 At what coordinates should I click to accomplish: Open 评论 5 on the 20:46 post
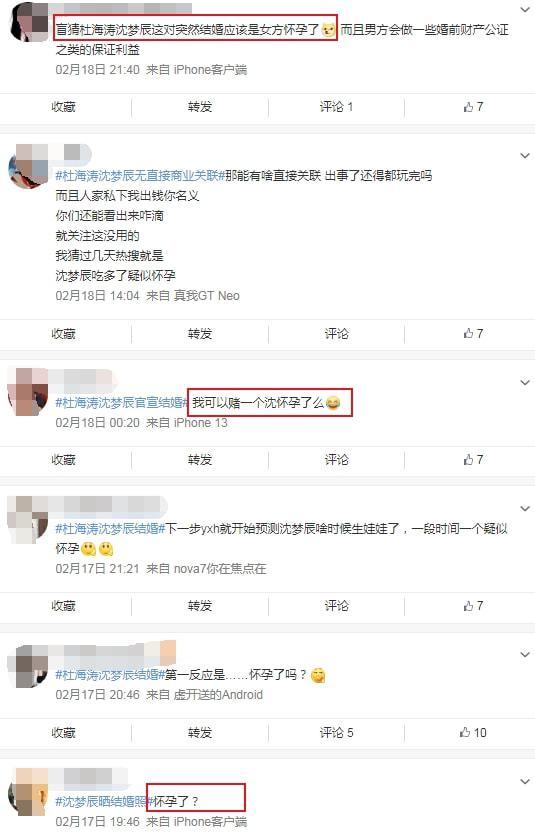tap(336, 733)
